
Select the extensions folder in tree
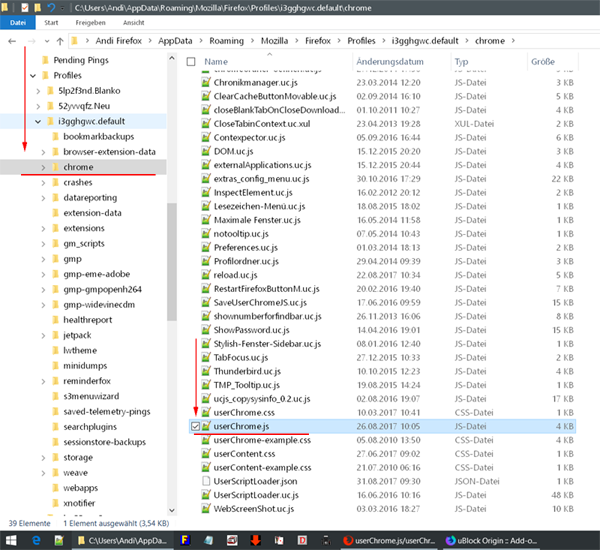[83, 228]
